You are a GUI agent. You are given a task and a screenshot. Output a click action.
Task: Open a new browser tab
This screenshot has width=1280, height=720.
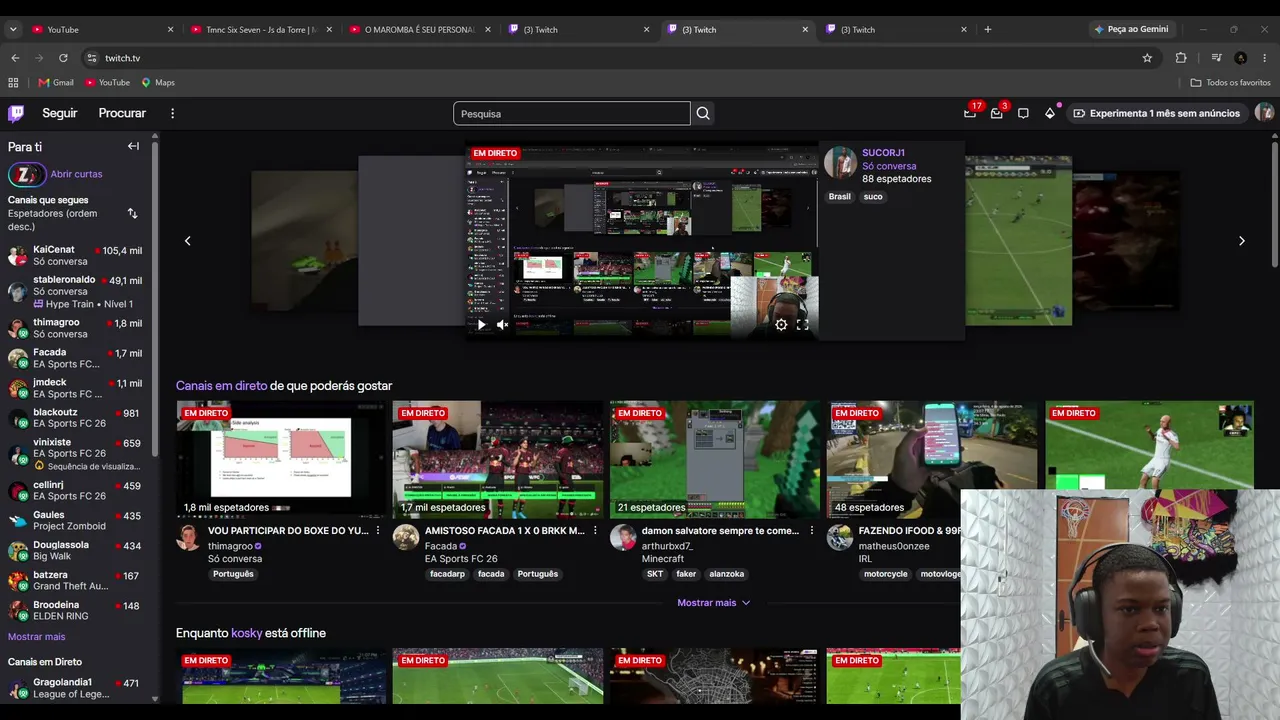point(988,30)
